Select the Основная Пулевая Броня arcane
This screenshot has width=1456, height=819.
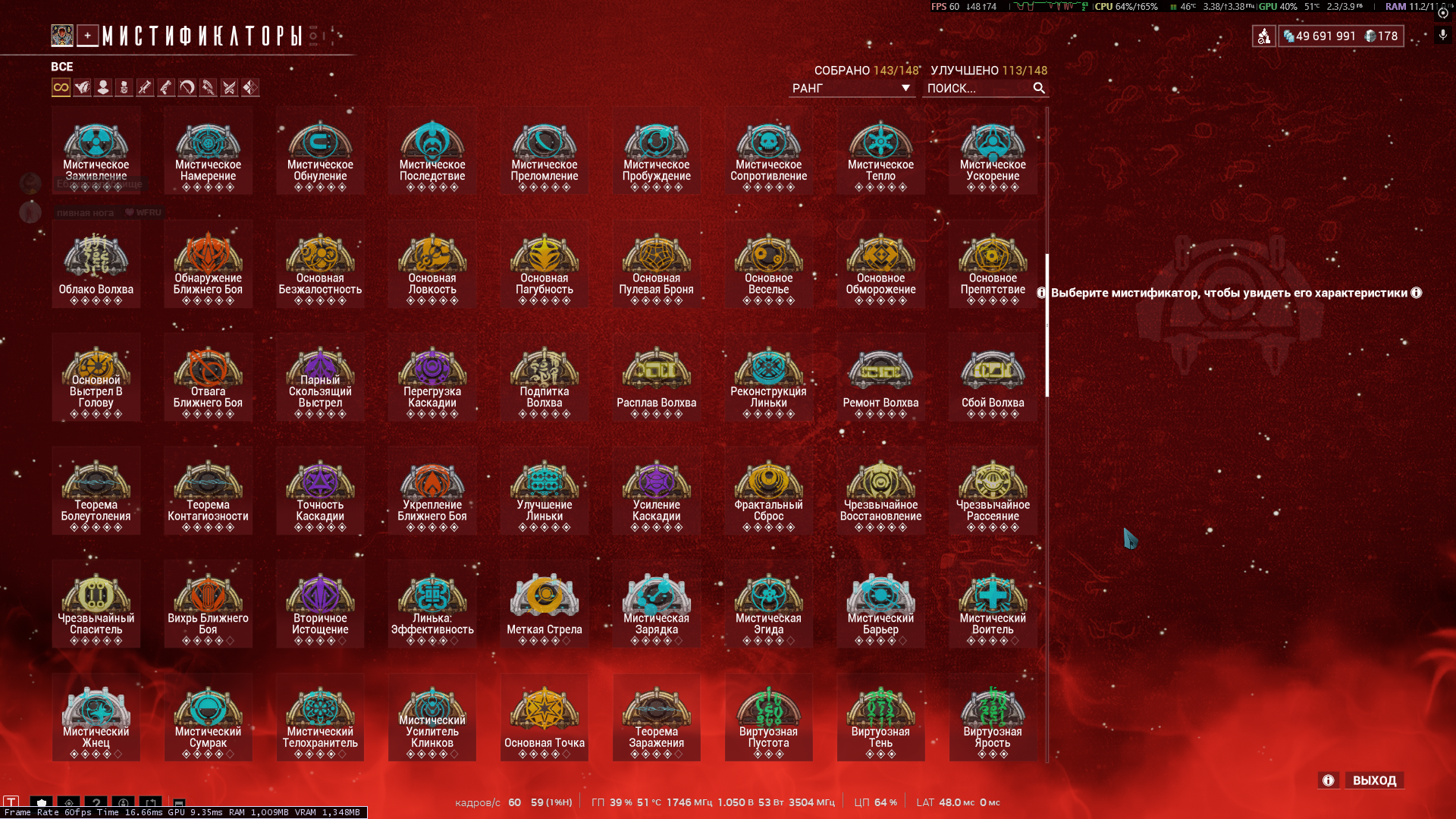point(657,264)
